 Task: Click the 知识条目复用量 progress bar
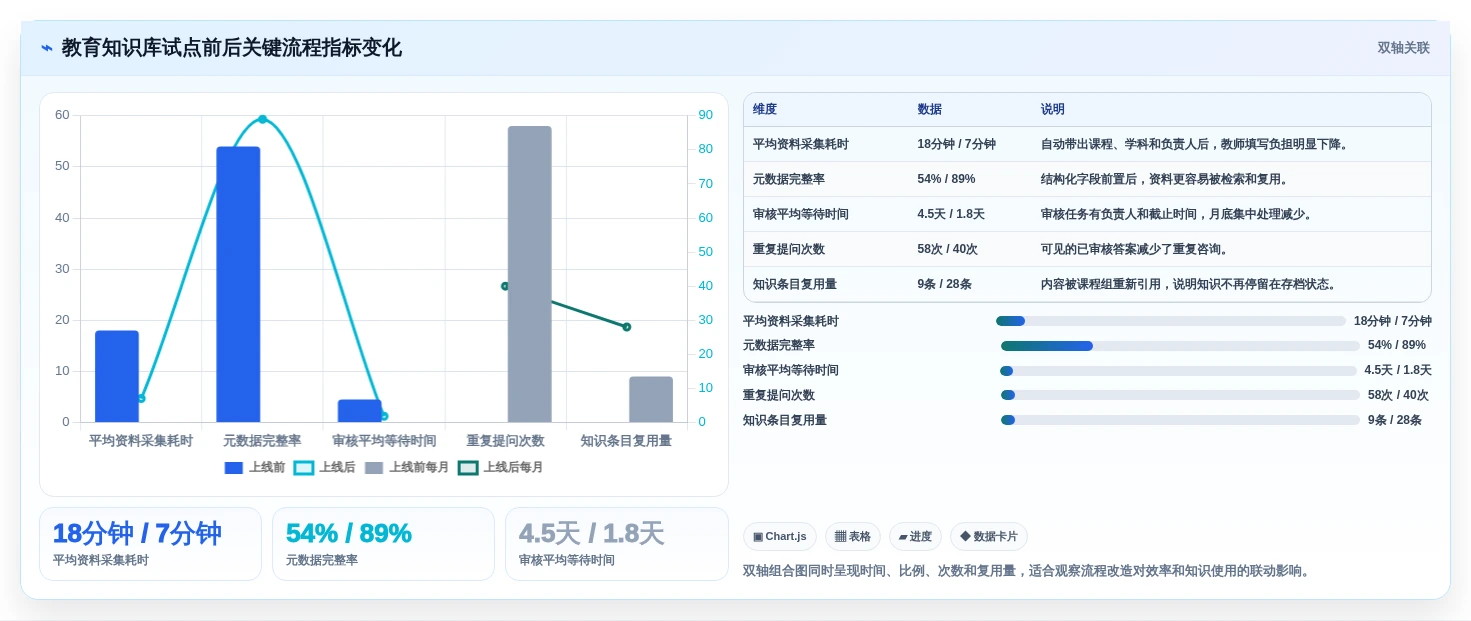[x=1180, y=420]
